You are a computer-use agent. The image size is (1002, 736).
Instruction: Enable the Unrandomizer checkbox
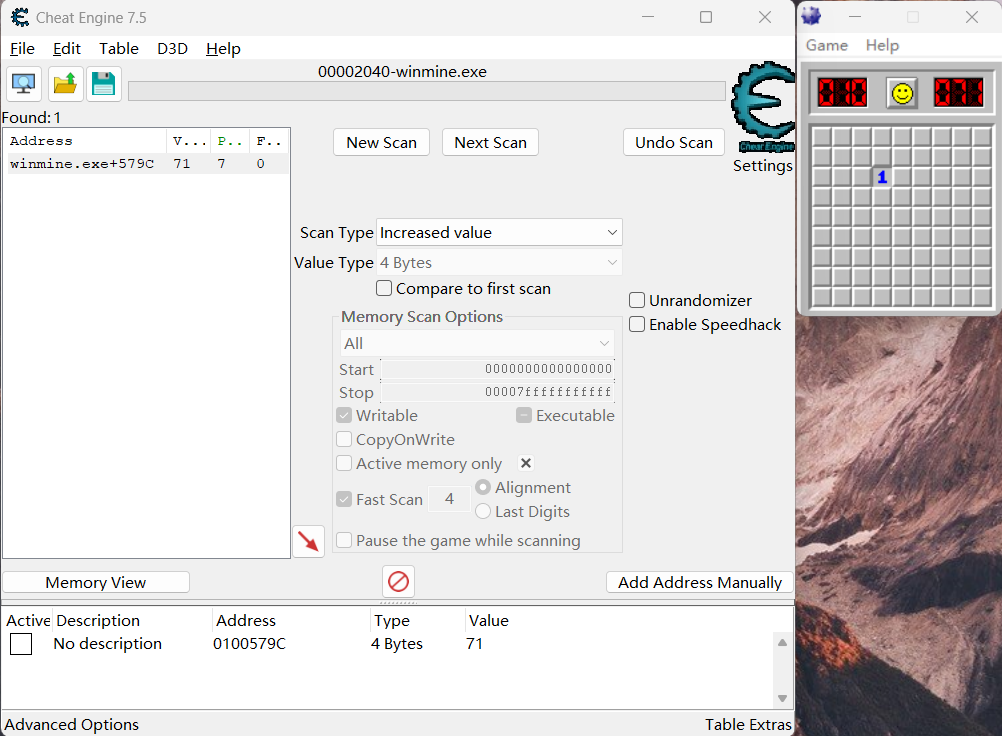[637, 300]
